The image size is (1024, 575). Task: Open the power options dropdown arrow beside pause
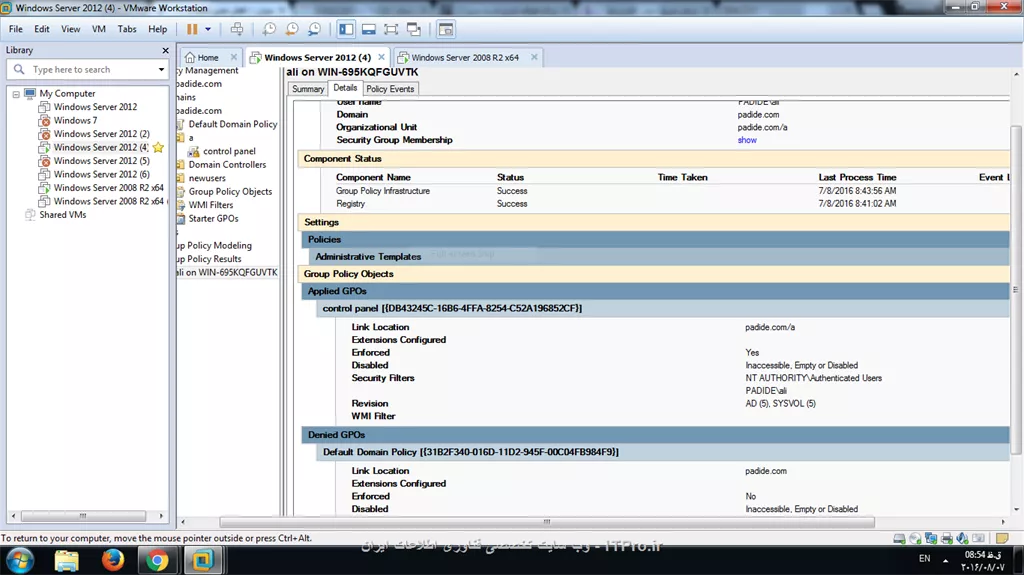click(x=208, y=29)
